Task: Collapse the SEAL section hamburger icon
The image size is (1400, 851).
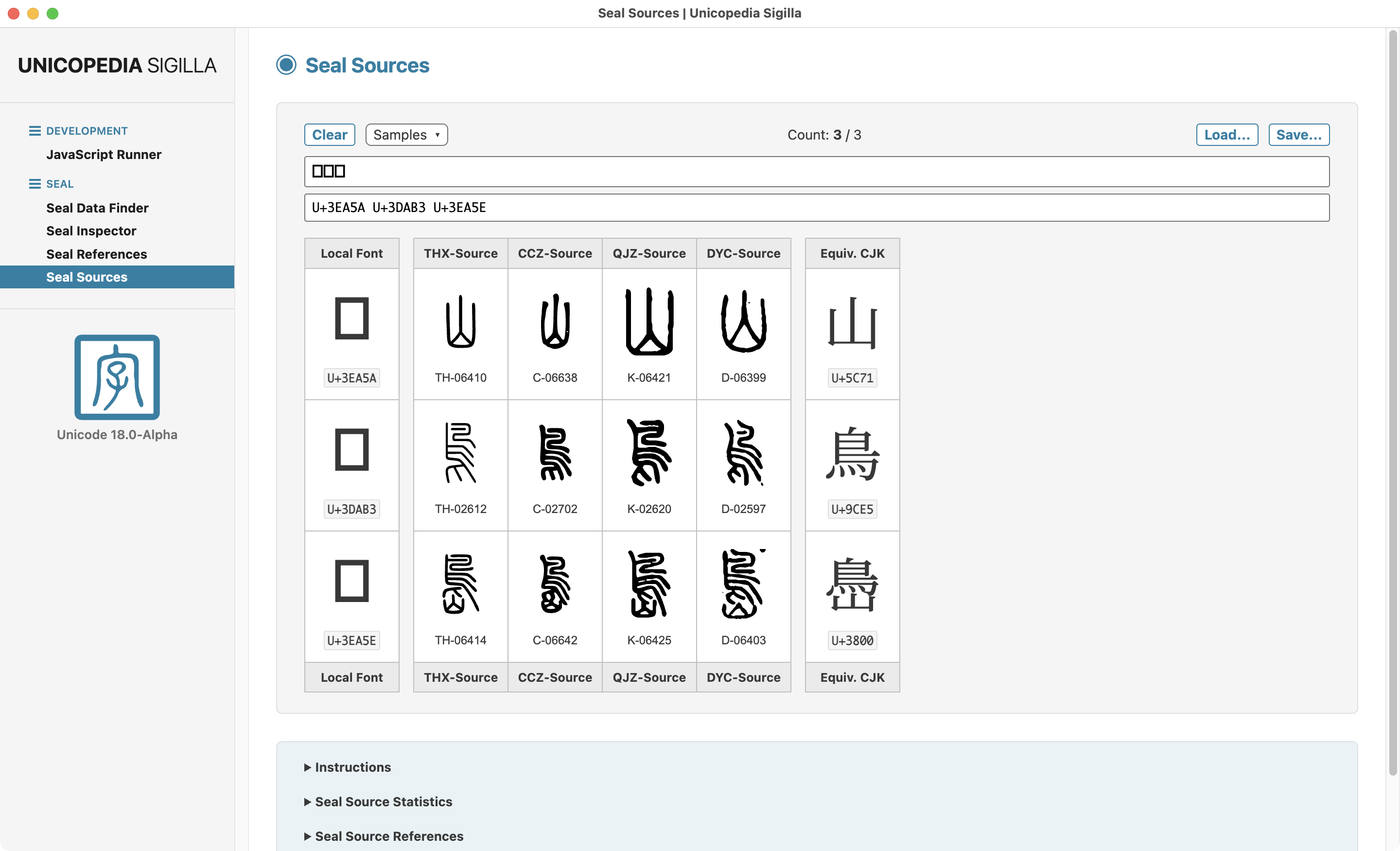Action: pos(35,184)
